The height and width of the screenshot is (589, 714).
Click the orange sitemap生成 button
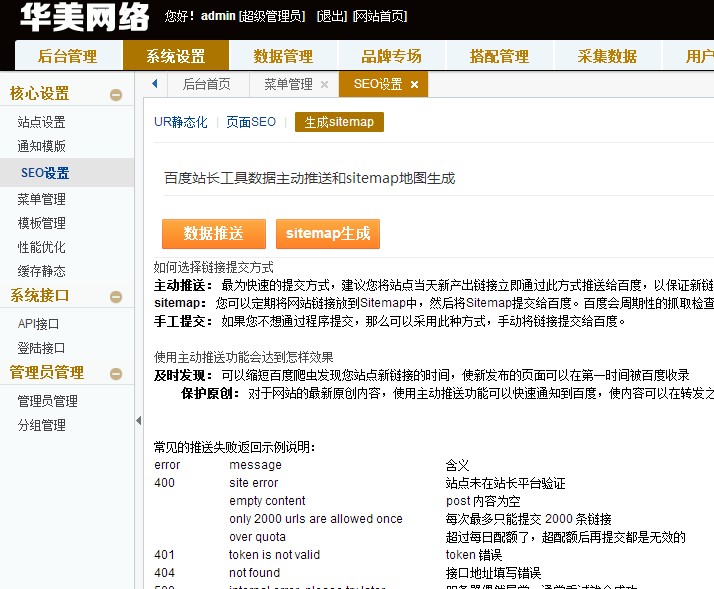pyautogui.click(x=328, y=234)
